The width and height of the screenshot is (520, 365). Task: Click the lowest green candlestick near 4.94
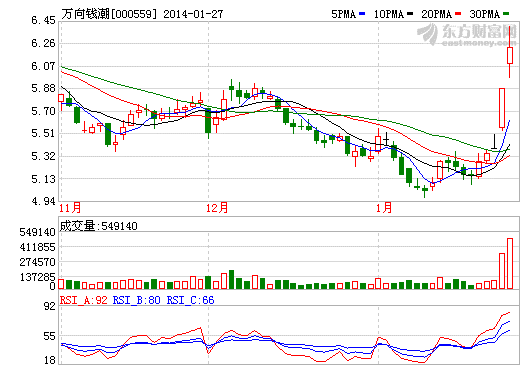[425, 191]
